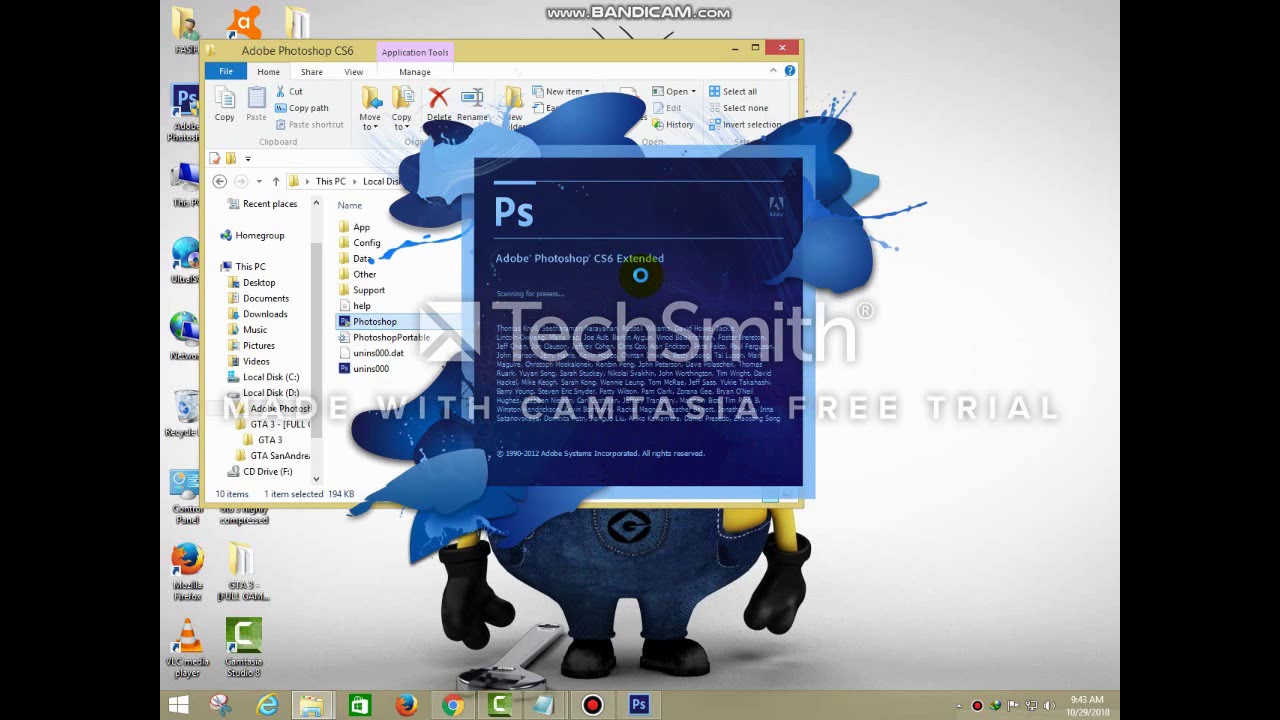
Task: Switch to the View ribbon tab
Action: point(354,72)
